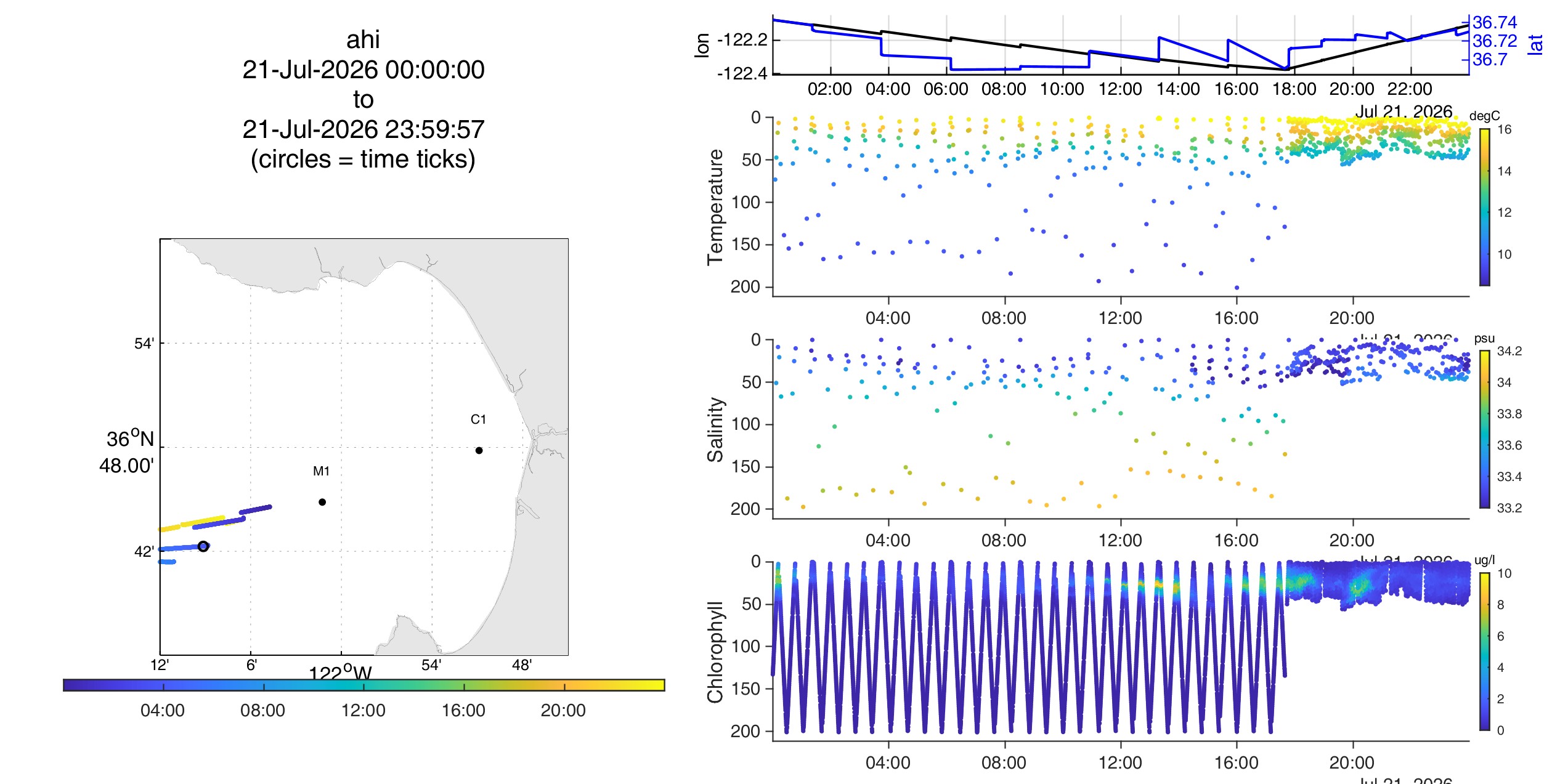Click the 20:00 tick under the Chlorophyll plot
The width and height of the screenshot is (1568, 784).
(1352, 762)
